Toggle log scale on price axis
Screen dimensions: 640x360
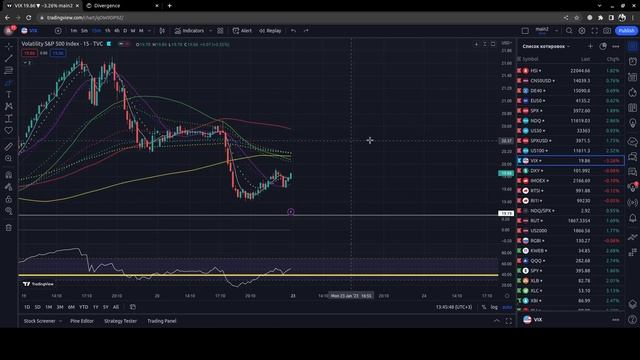[494, 307]
